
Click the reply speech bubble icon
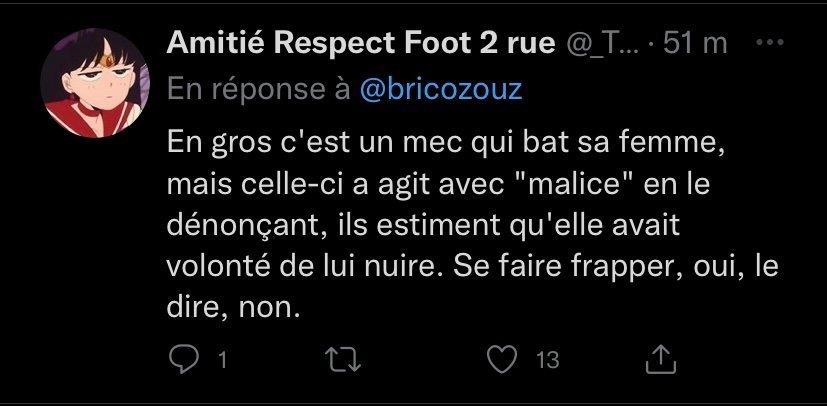[x=180, y=359]
